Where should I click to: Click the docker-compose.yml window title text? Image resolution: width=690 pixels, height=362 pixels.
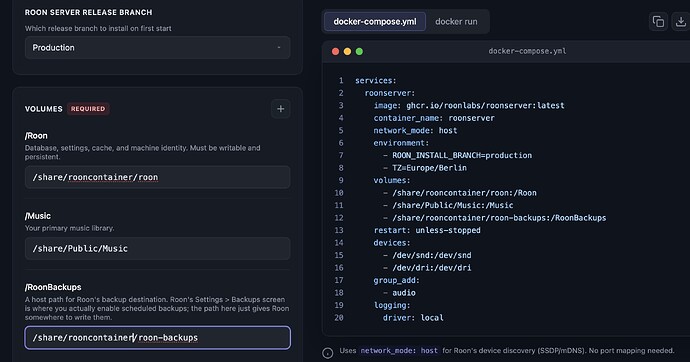click(x=527, y=51)
